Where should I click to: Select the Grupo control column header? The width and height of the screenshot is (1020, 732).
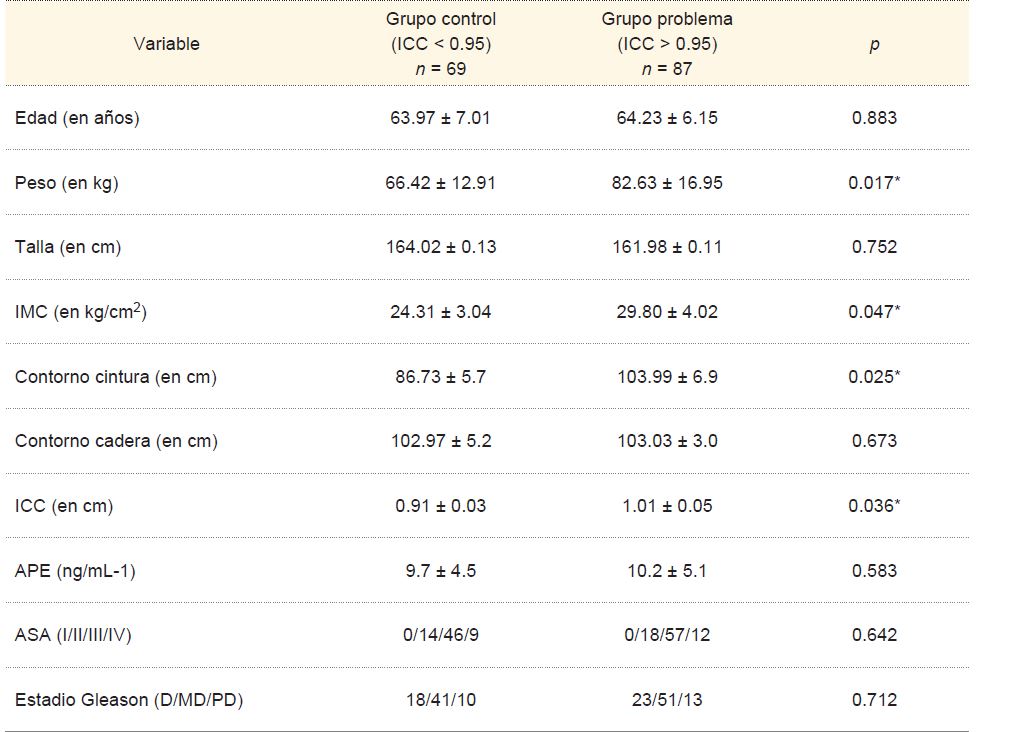441,44
